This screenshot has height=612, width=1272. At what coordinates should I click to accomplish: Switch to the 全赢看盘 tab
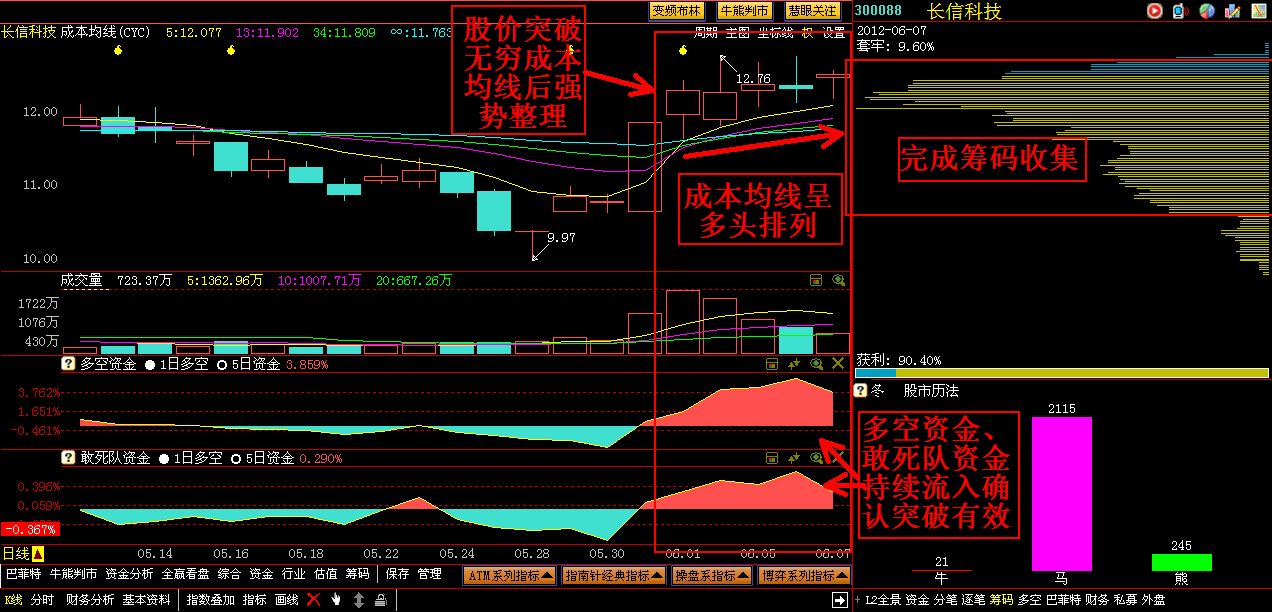coord(186,575)
